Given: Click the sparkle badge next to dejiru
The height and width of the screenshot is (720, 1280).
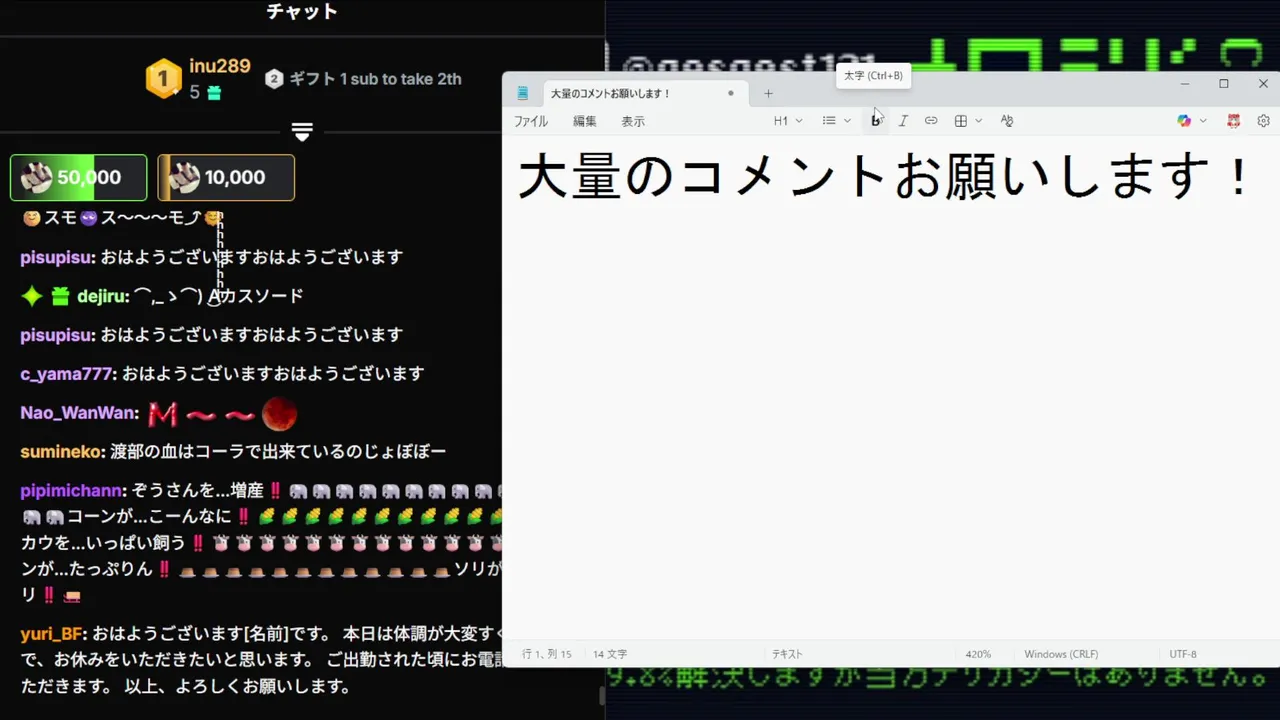Looking at the screenshot, I should click(32, 296).
